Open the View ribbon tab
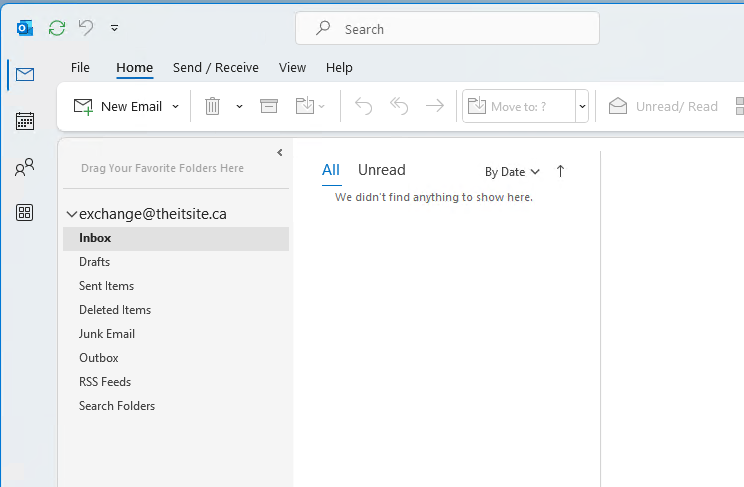This screenshot has width=744, height=487. point(292,67)
